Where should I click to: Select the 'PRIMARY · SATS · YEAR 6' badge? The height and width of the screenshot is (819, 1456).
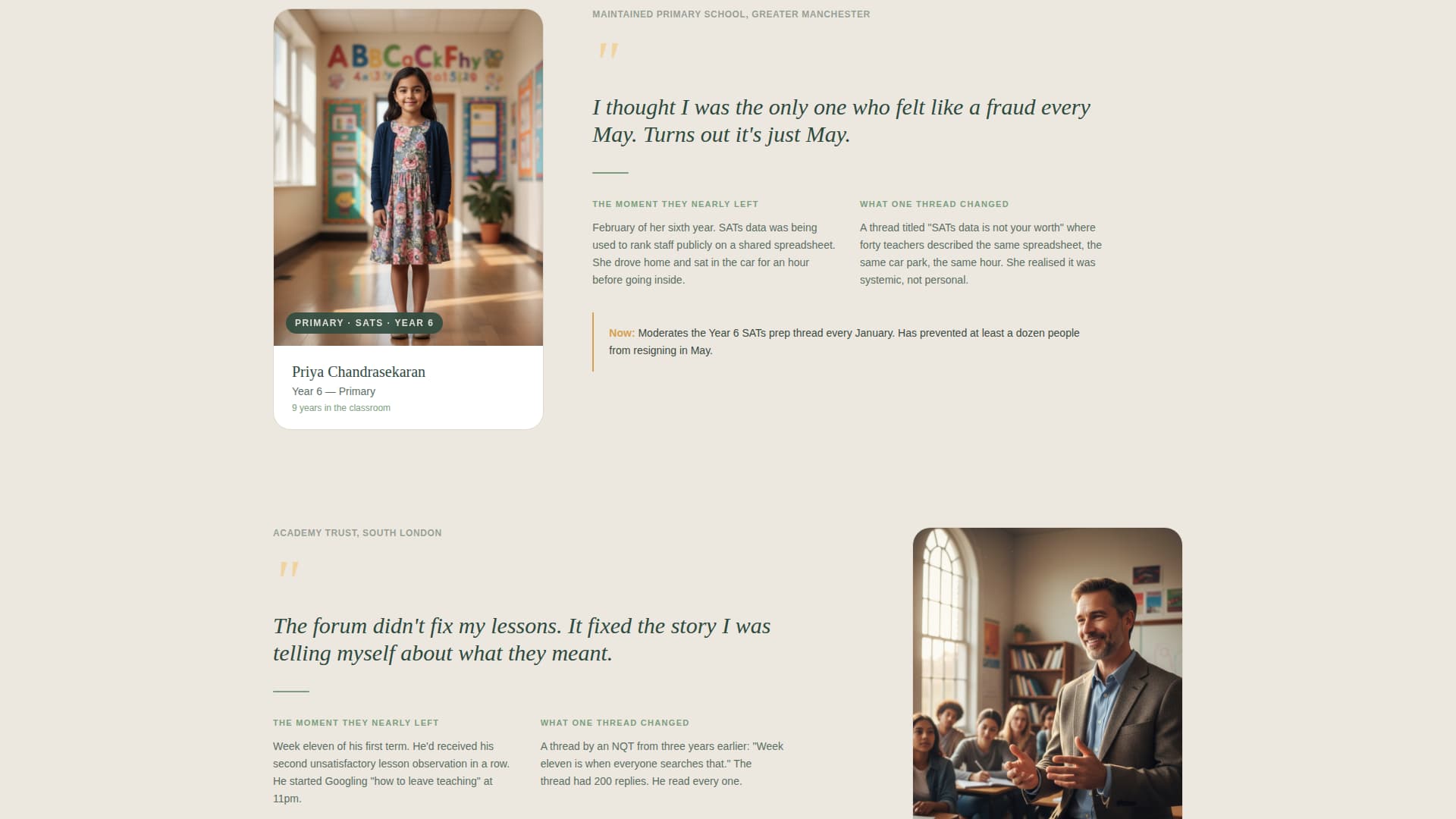click(x=363, y=322)
